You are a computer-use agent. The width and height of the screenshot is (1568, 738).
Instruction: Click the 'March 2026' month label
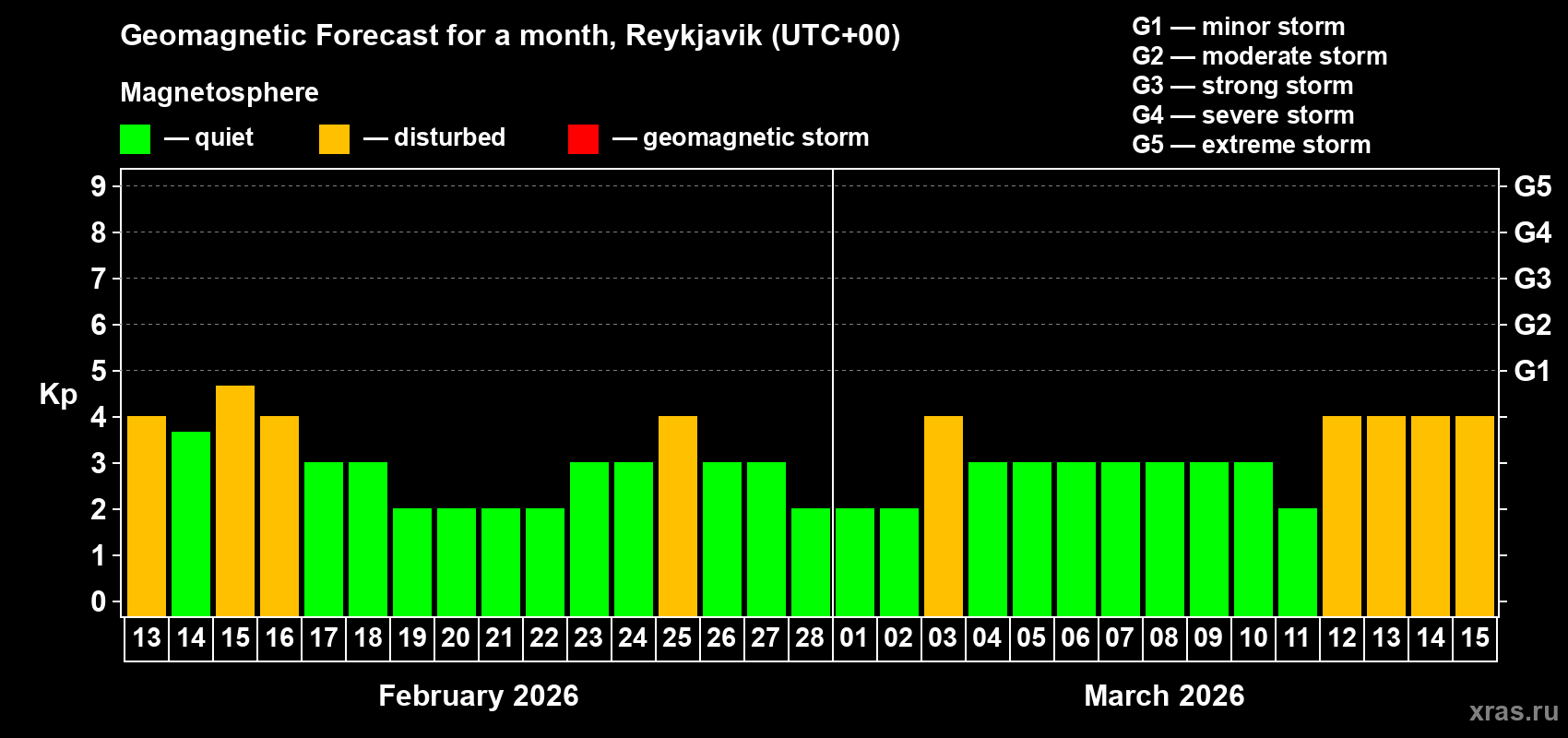(x=1164, y=696)
